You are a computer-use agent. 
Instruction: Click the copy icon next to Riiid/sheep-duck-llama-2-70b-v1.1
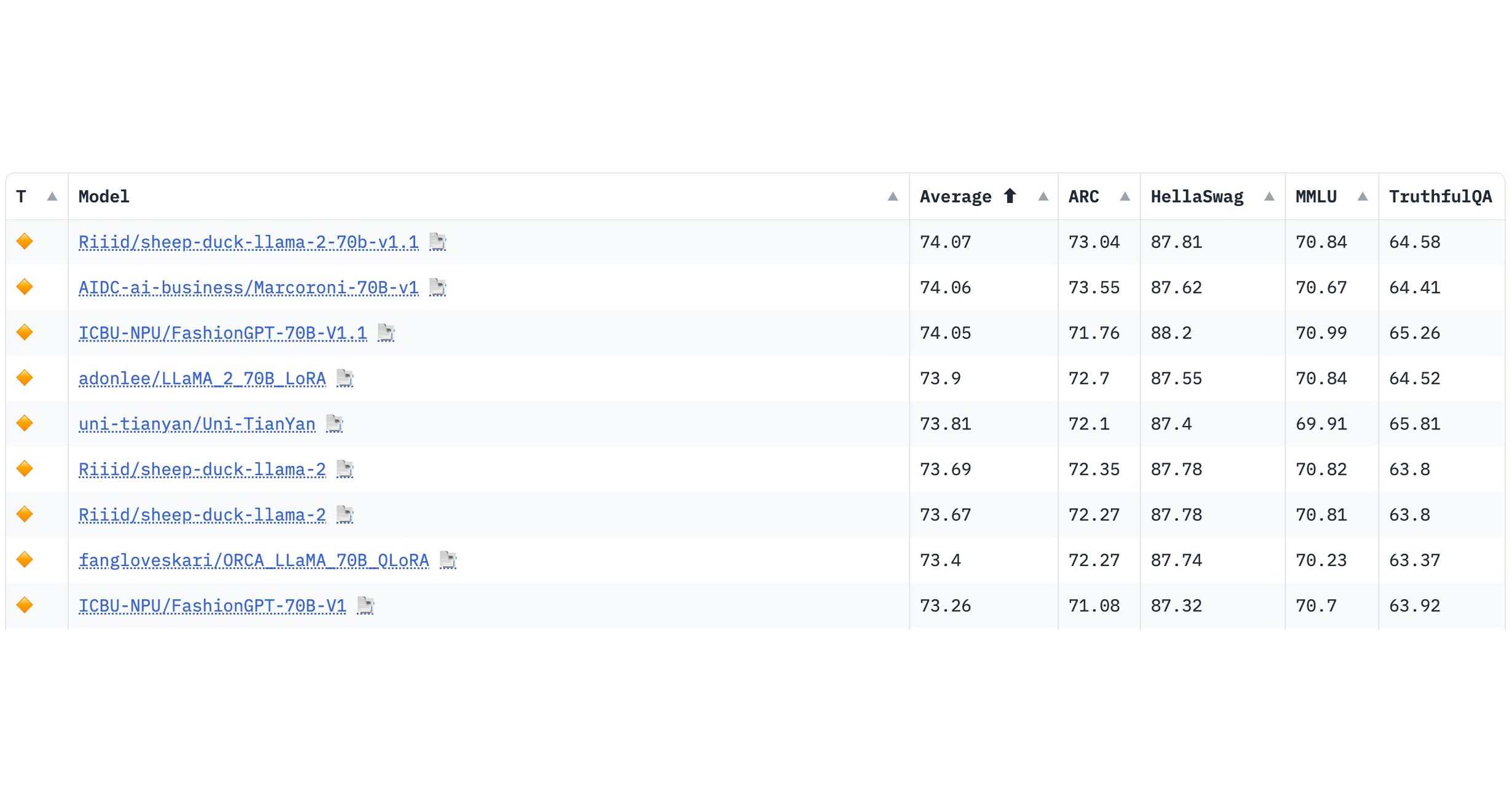tap(438, 242)
